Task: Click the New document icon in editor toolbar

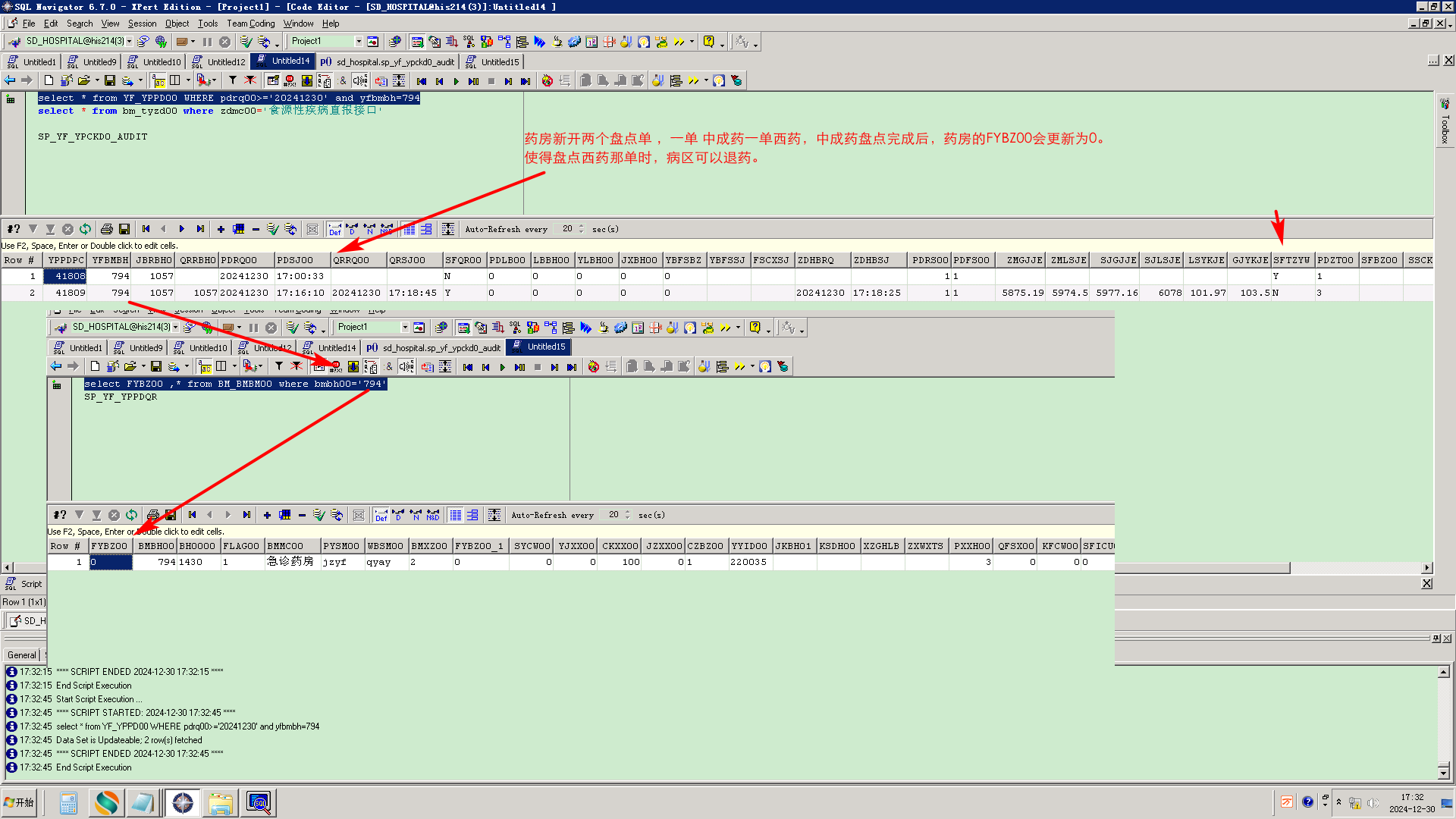Action: [x=49, y=81]
